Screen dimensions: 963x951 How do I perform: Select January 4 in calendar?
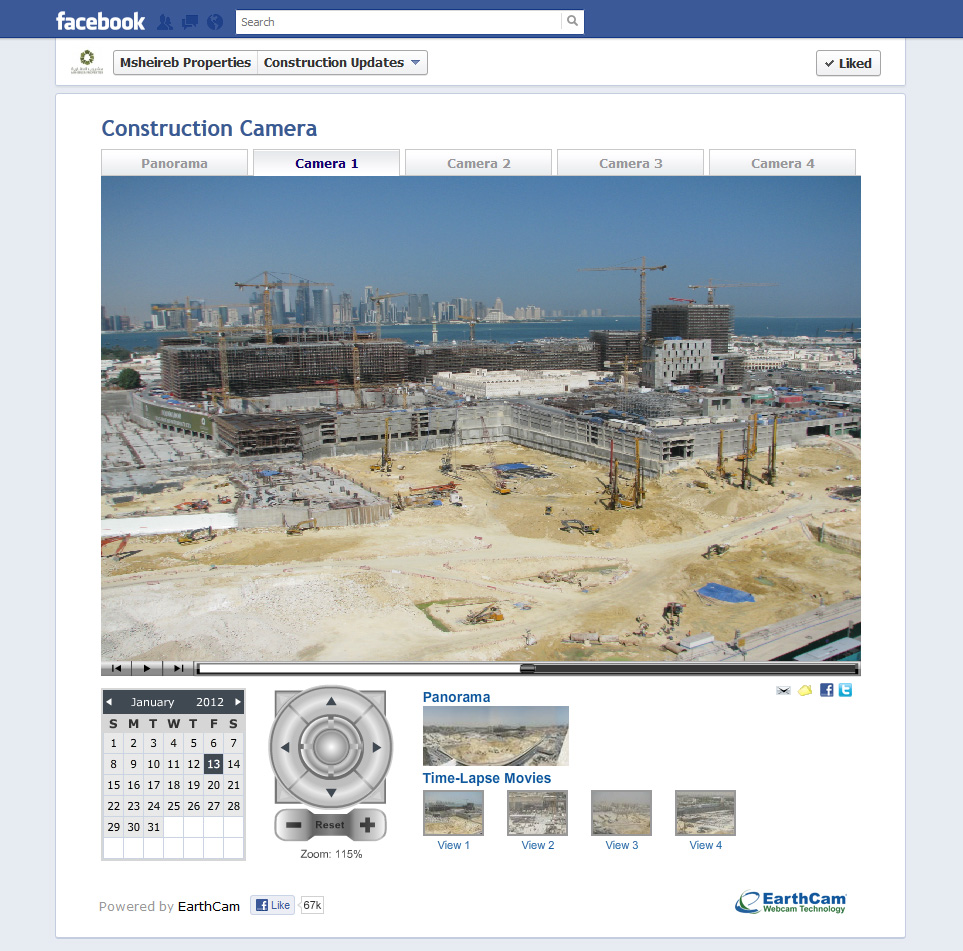[174, 743]
